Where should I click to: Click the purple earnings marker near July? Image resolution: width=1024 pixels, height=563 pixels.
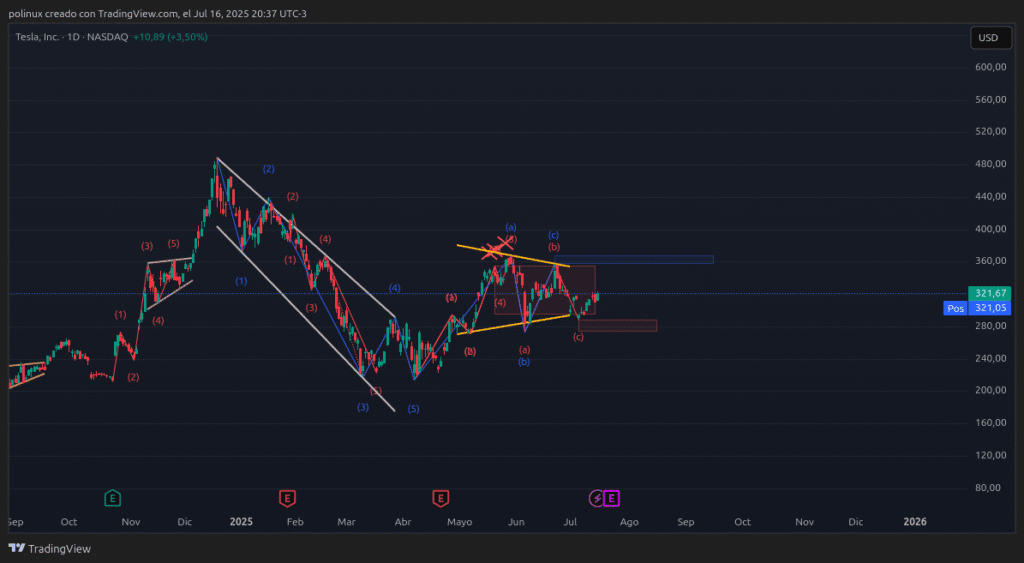tap(611, 497)
